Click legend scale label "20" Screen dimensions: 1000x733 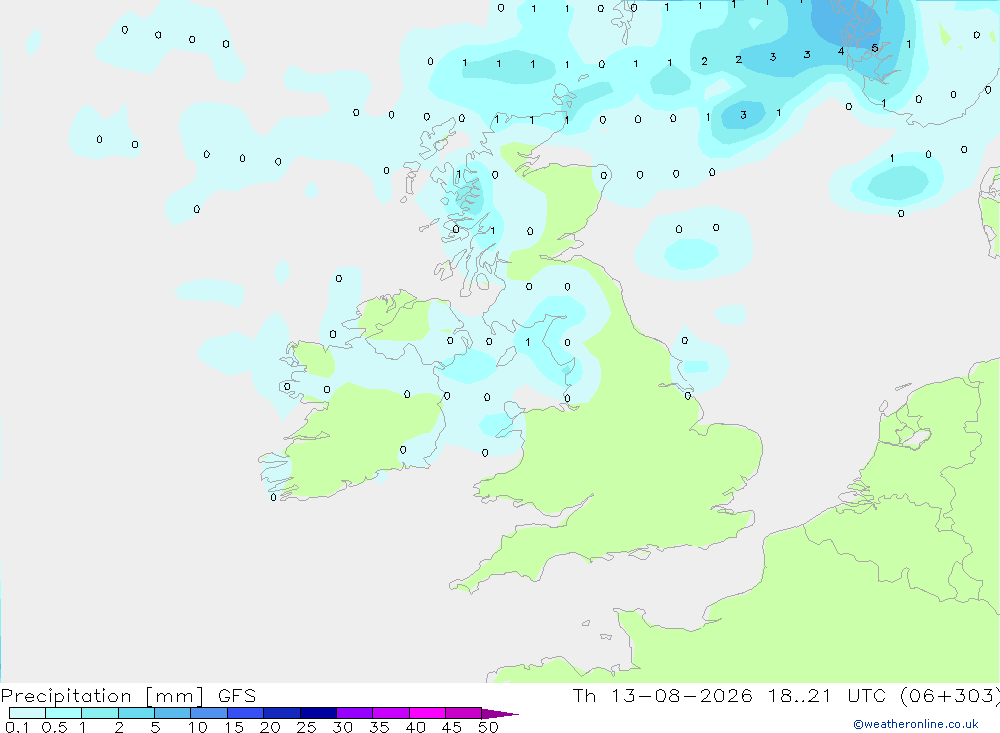tap(270, 727)
